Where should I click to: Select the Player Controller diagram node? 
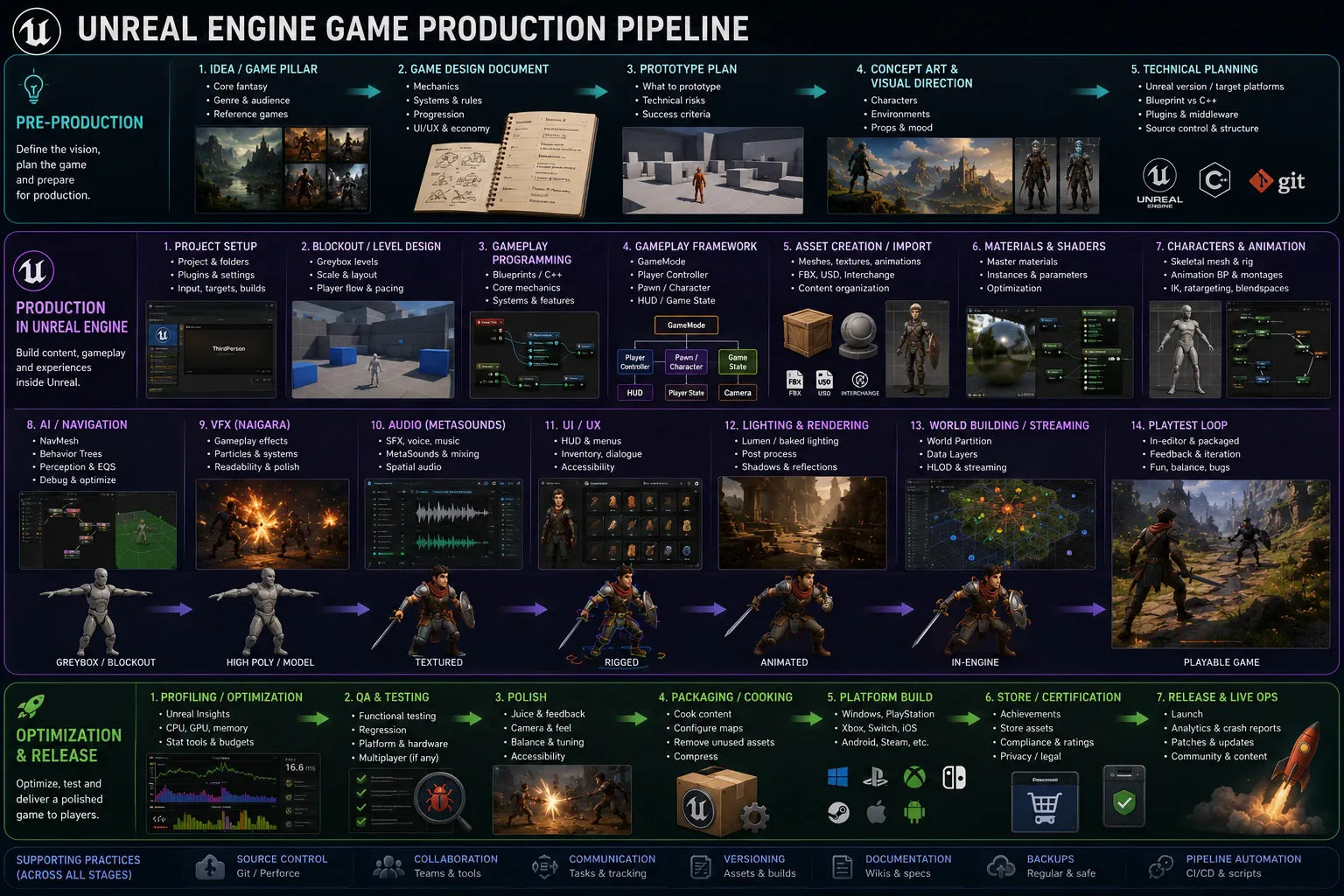click(634, 362)
